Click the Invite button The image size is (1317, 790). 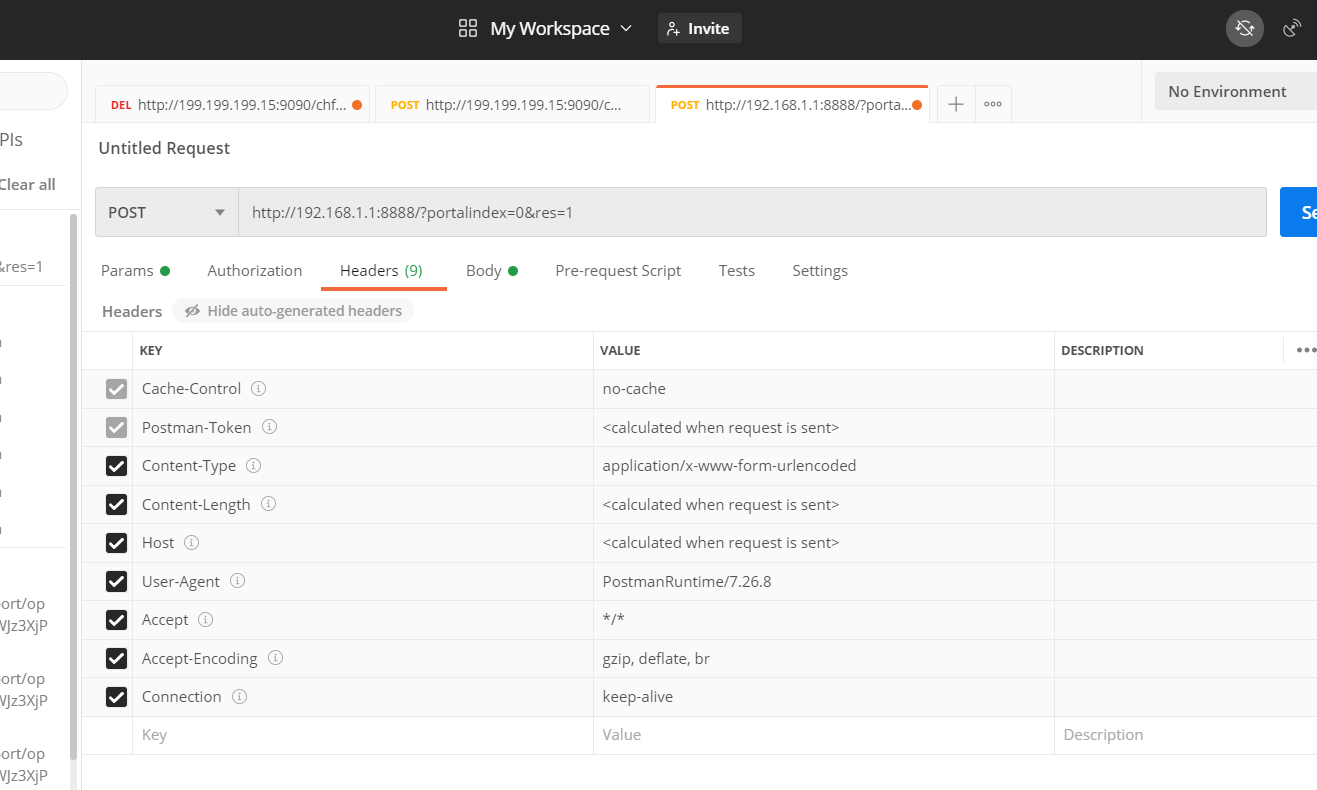(699, 28)
